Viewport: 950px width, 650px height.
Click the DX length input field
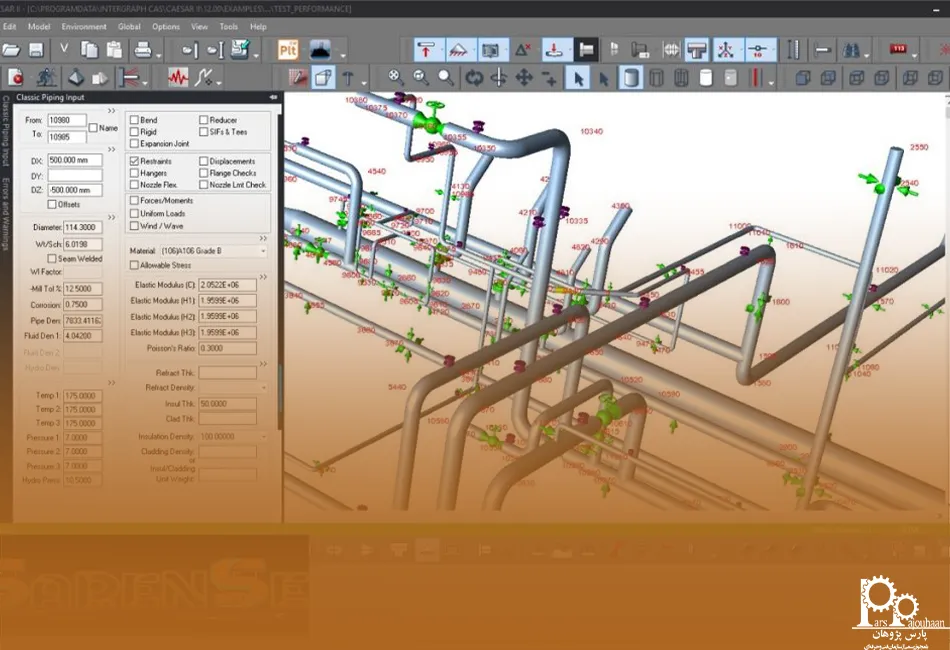(75, 161)
